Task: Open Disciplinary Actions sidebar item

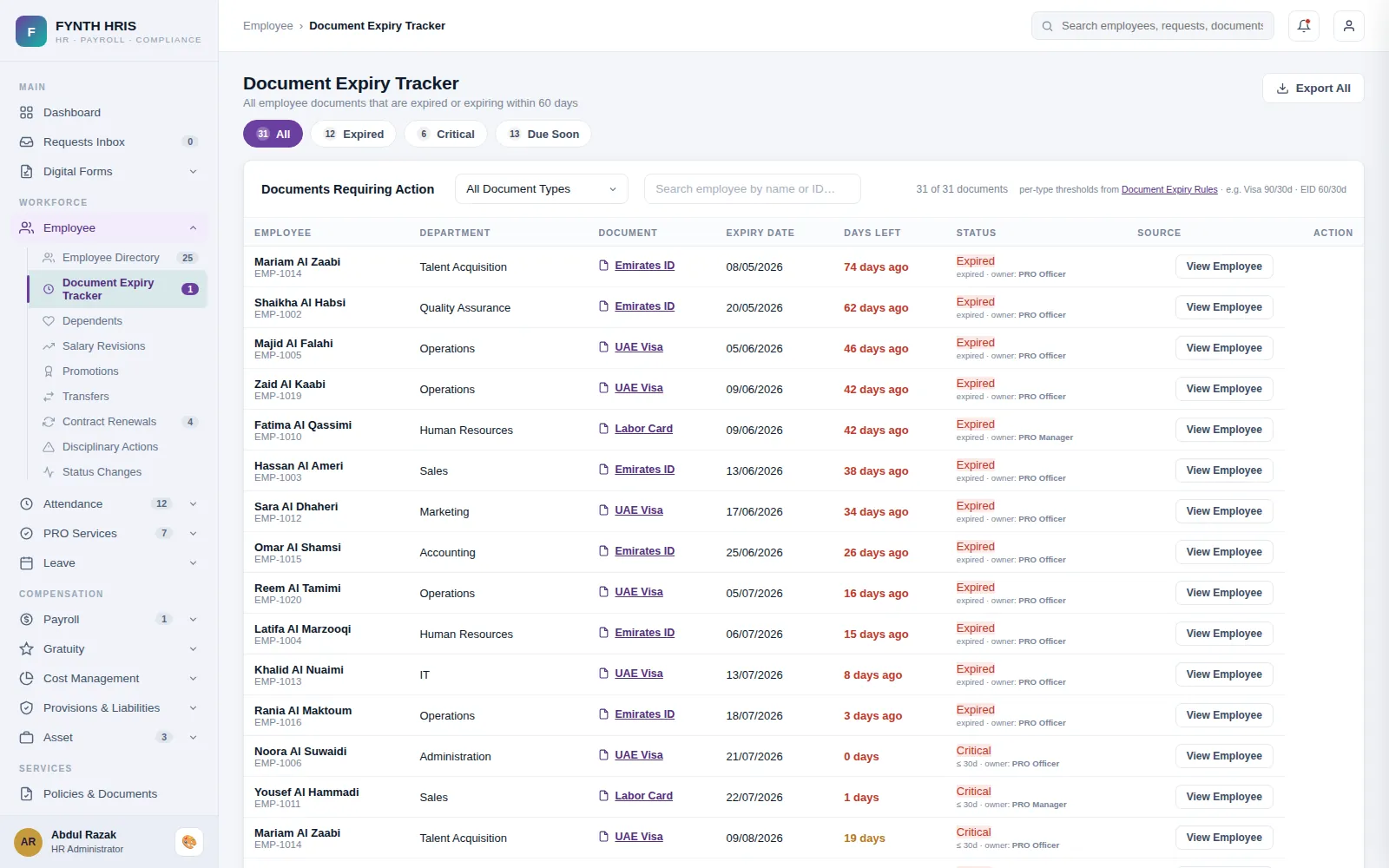Action: [118, 447]
